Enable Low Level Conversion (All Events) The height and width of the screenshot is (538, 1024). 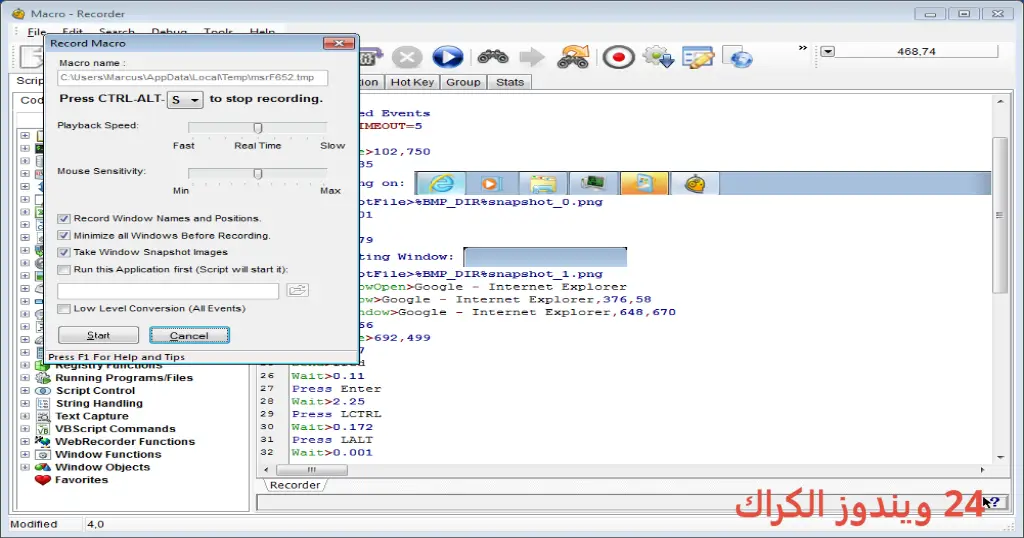click(63, 309)
